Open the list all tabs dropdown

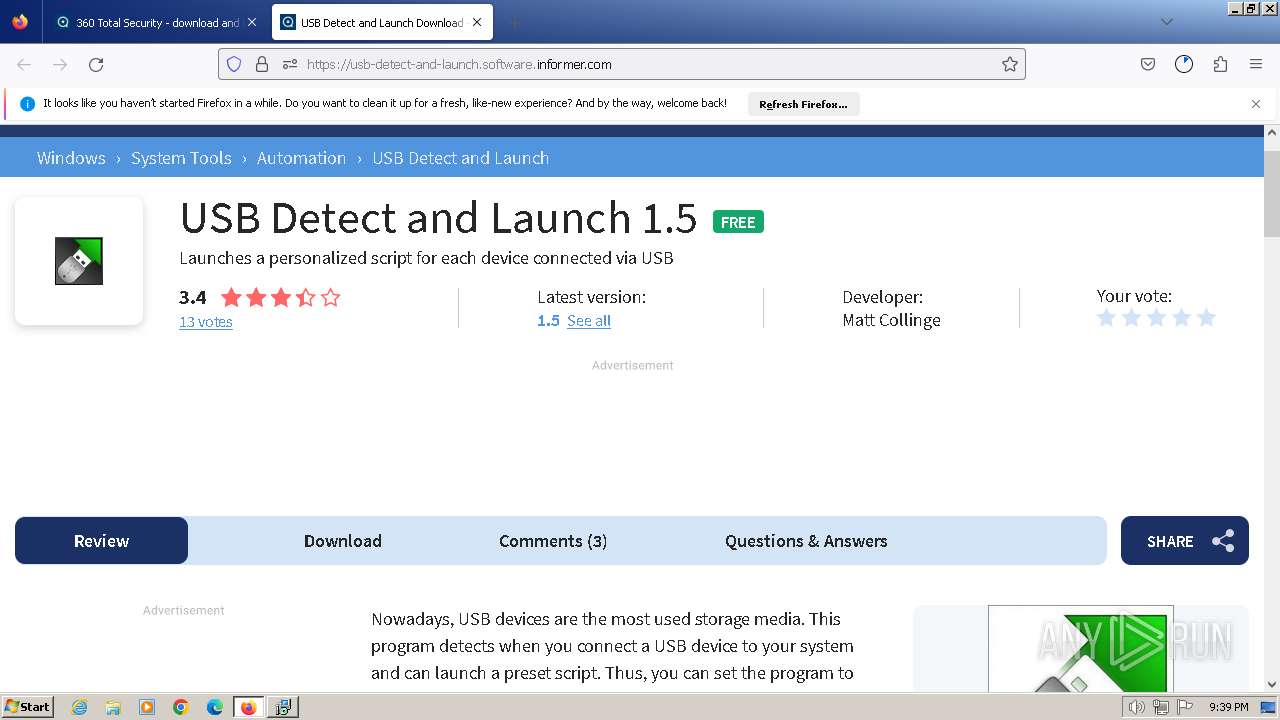[1166, 22]
